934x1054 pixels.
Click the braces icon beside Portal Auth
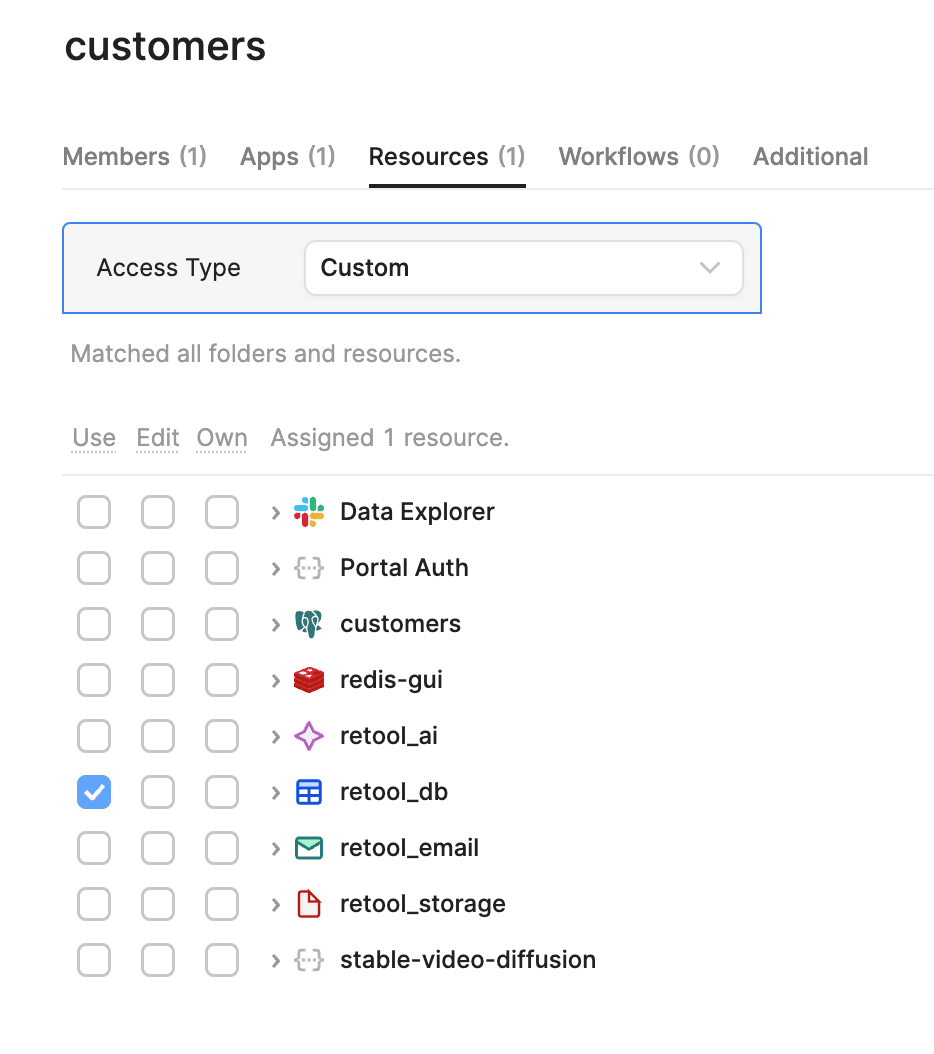point(309,568)
